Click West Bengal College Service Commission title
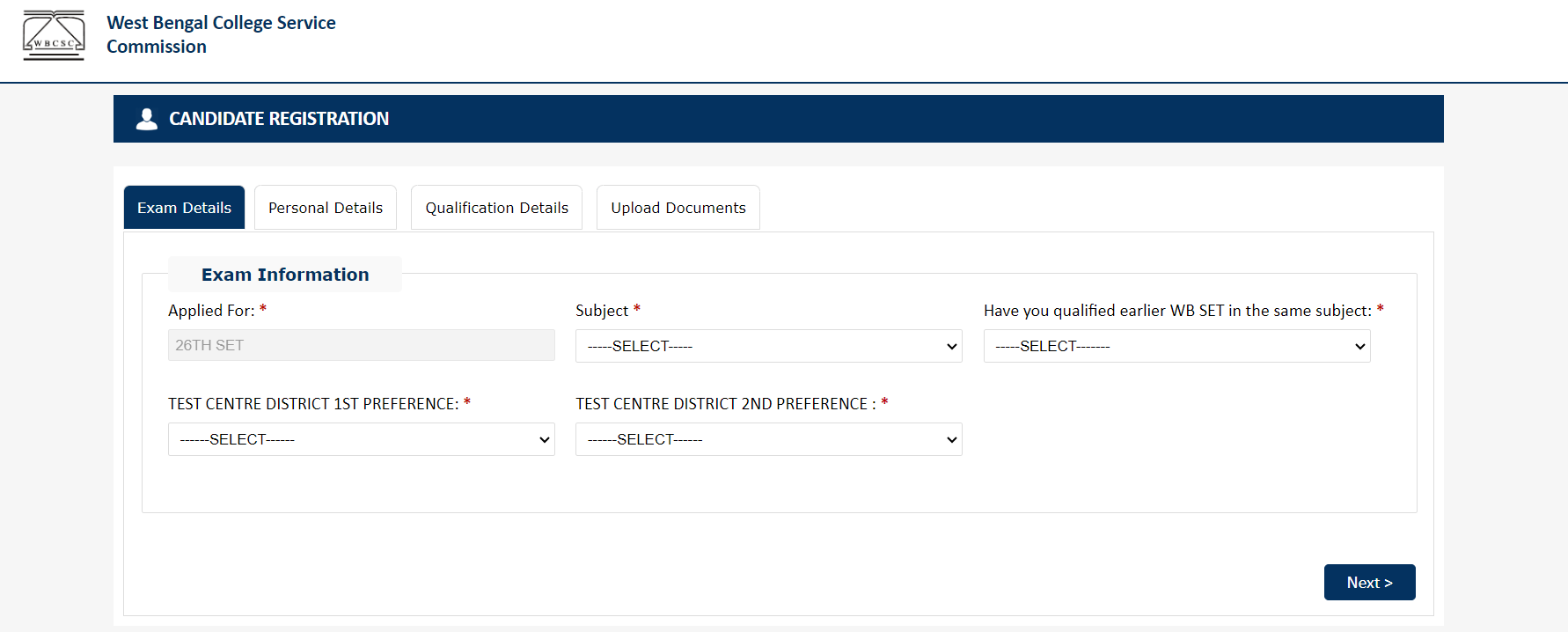1568x632 pixels. pos(221,34)
